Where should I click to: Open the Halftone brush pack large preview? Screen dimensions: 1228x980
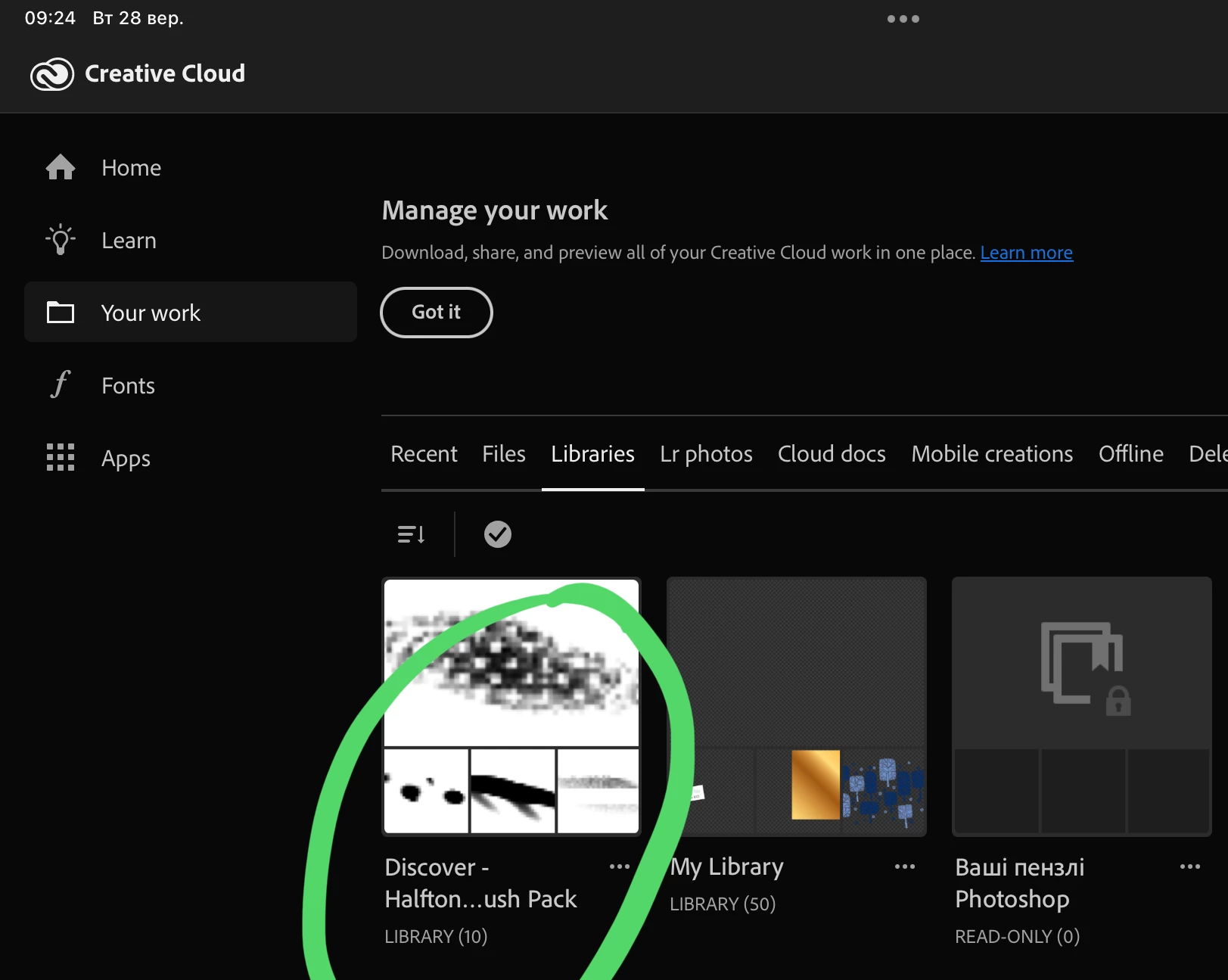coord(511,663)
